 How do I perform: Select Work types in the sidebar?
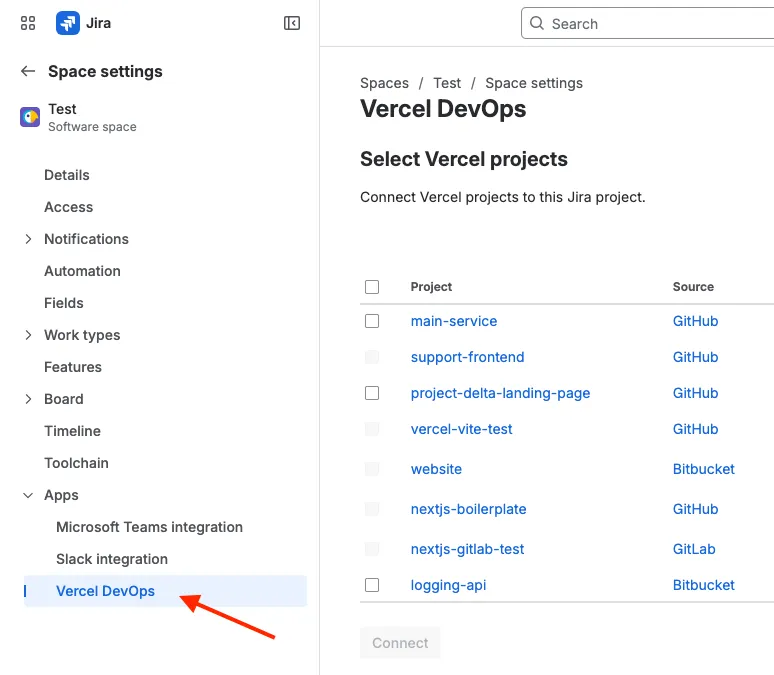(82, 335)
